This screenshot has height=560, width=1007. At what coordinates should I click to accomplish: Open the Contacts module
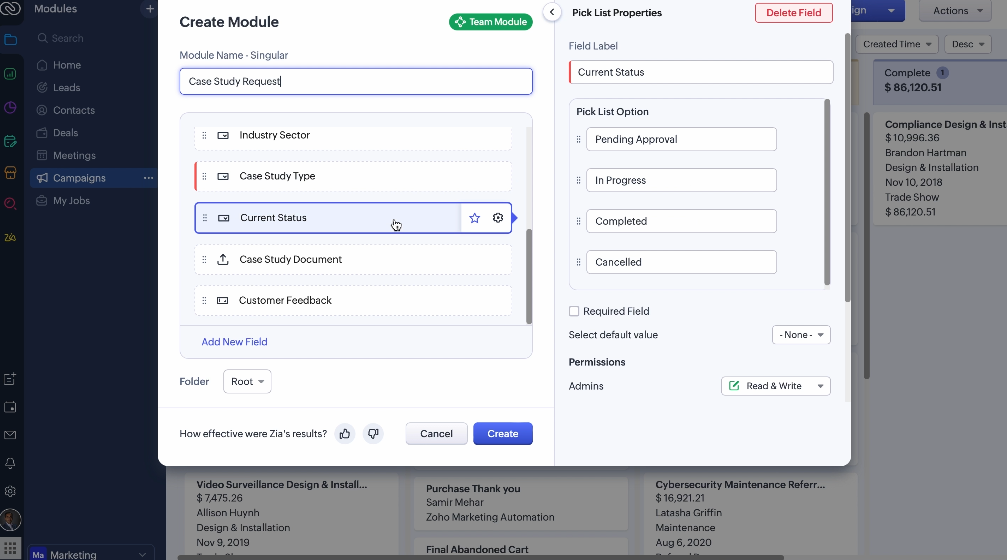tap(74, 110)
